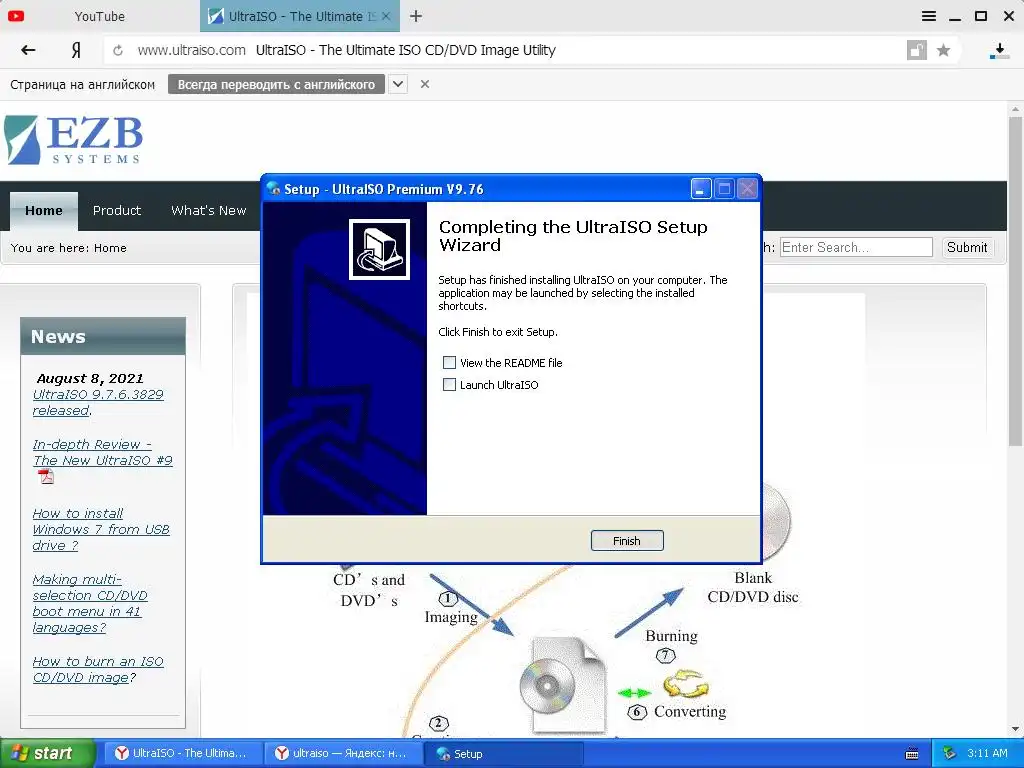The image size is (1024, 768).
Task: Click Finish to exit Setup
Action: 627,541
